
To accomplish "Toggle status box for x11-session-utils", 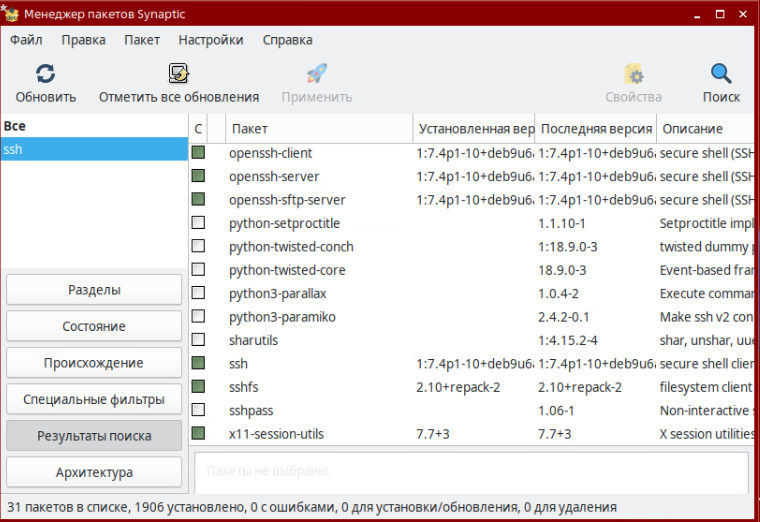I will click(x=198, y=433).
